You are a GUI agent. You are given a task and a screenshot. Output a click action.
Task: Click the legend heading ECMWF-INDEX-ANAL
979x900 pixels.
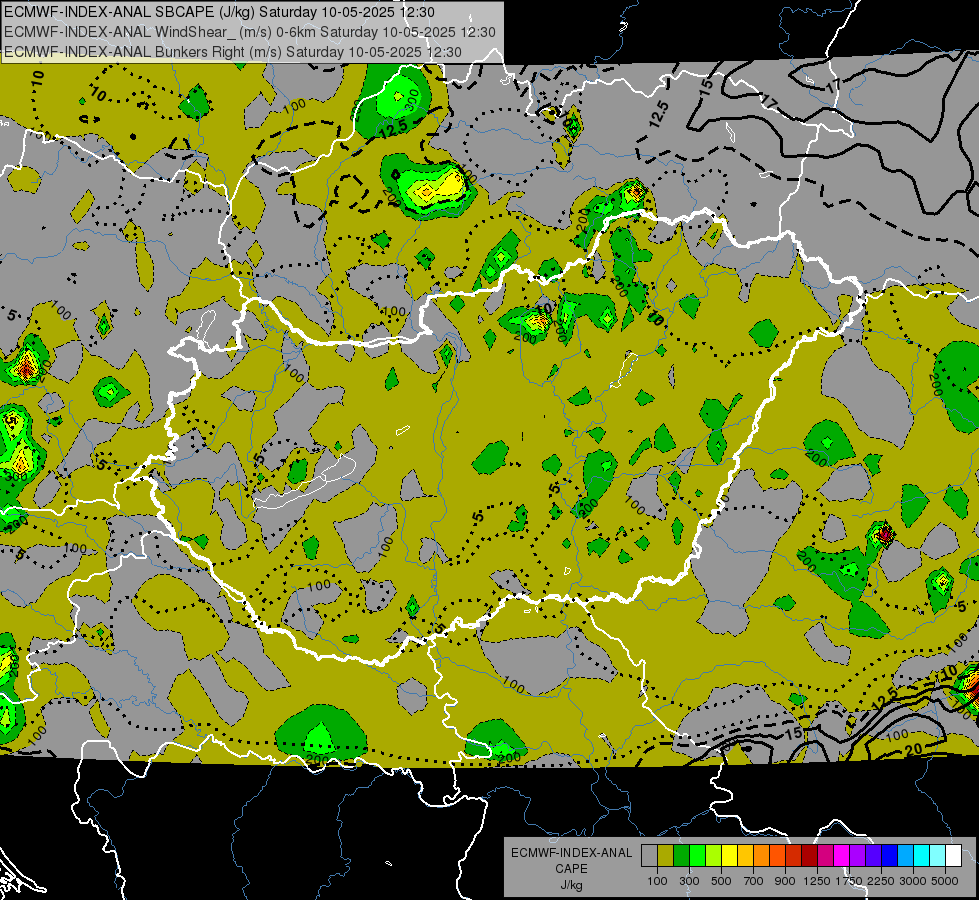[572, 853]
